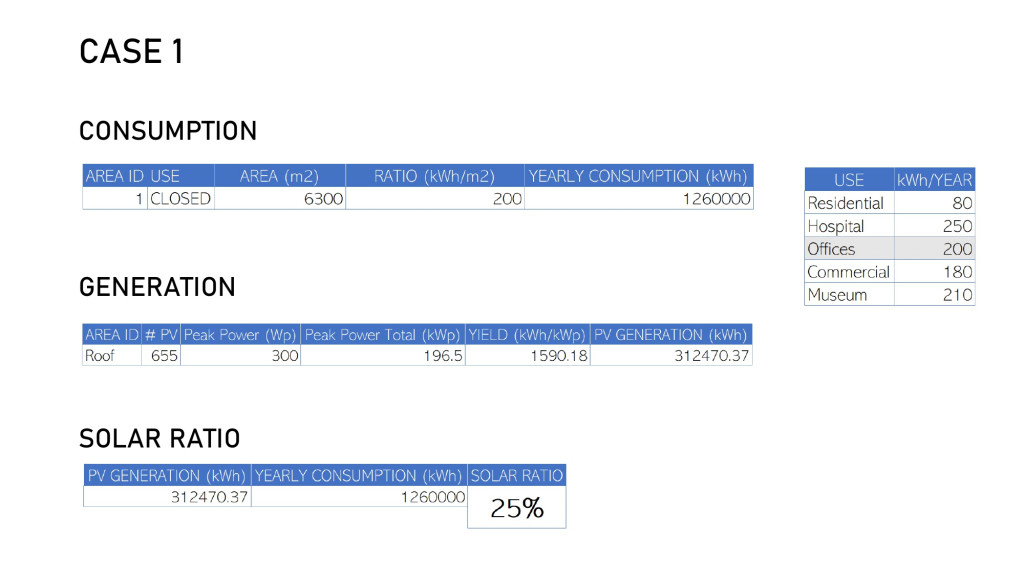Select the YIELD (kWh/kWp) column header
1024x576 pixels.
pyautogui.click(x=527, y=334)
